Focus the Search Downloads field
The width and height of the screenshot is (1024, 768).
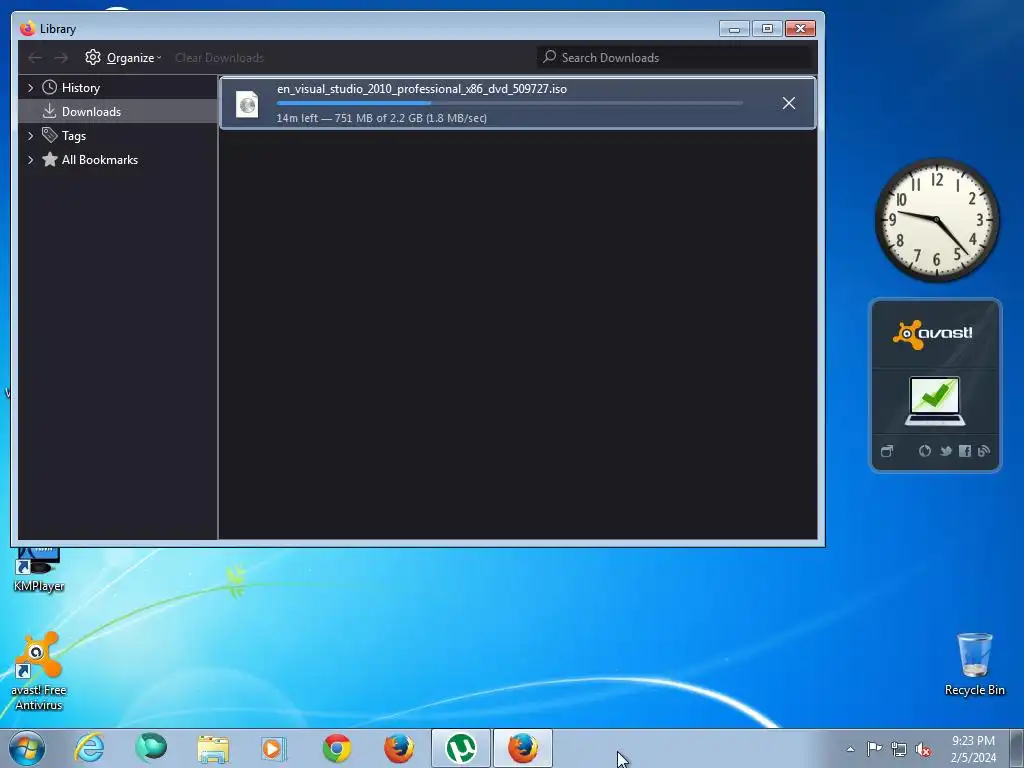(675, 57)
